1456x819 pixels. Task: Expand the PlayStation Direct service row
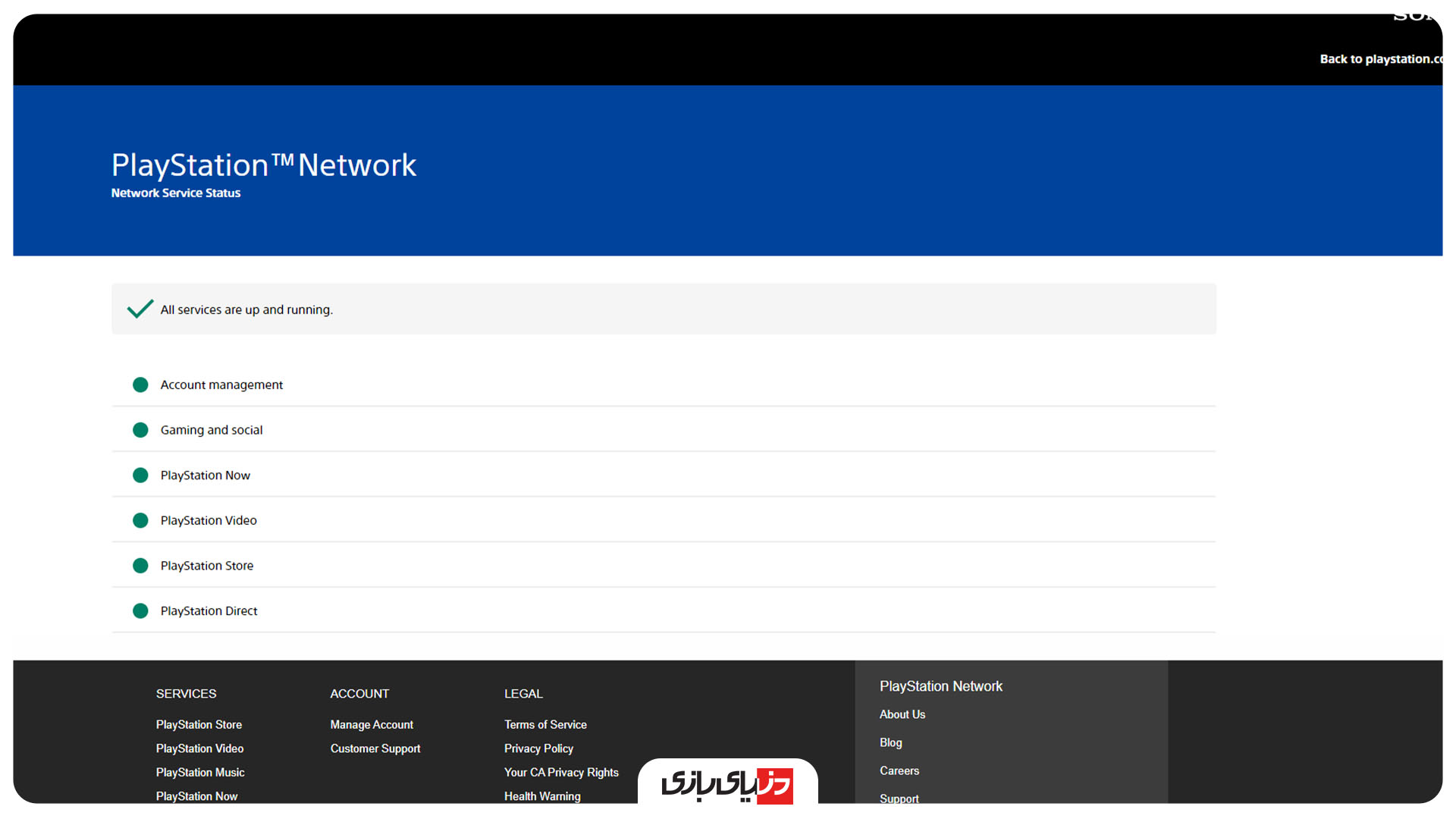[x=209, y=611]
